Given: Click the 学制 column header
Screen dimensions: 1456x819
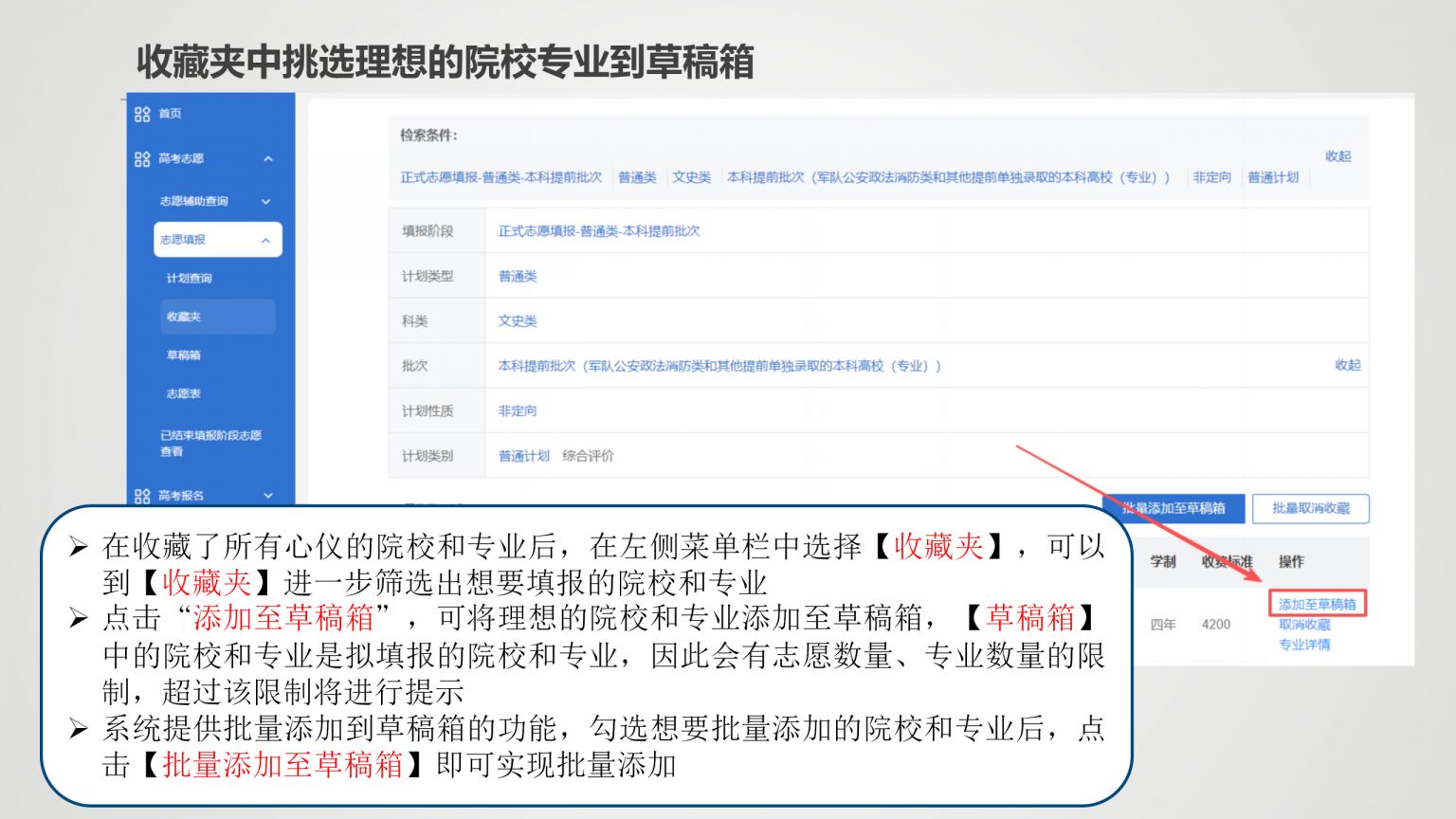Looking at the screenshot, I should coord(1163,561).
